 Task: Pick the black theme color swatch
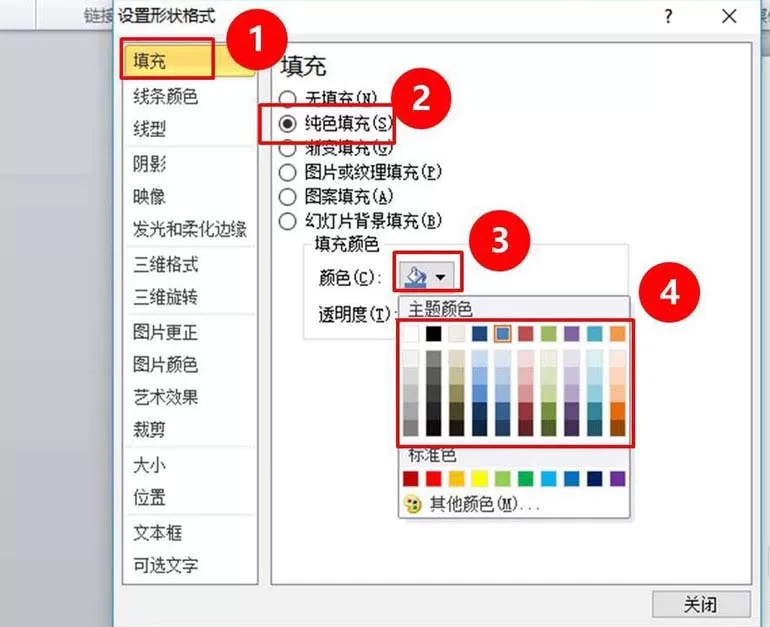click(434, 334)
